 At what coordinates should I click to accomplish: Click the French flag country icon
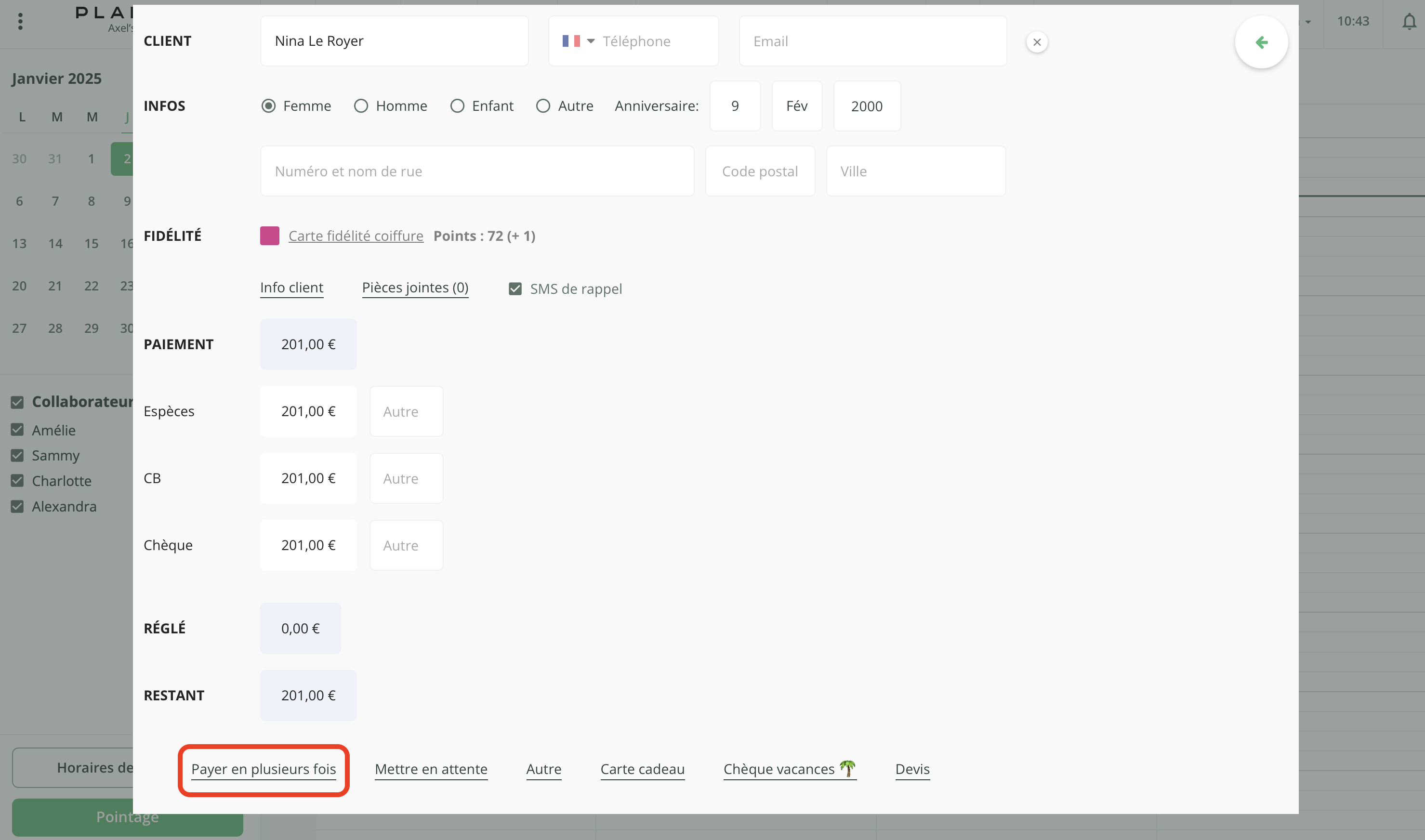(571, 41)
